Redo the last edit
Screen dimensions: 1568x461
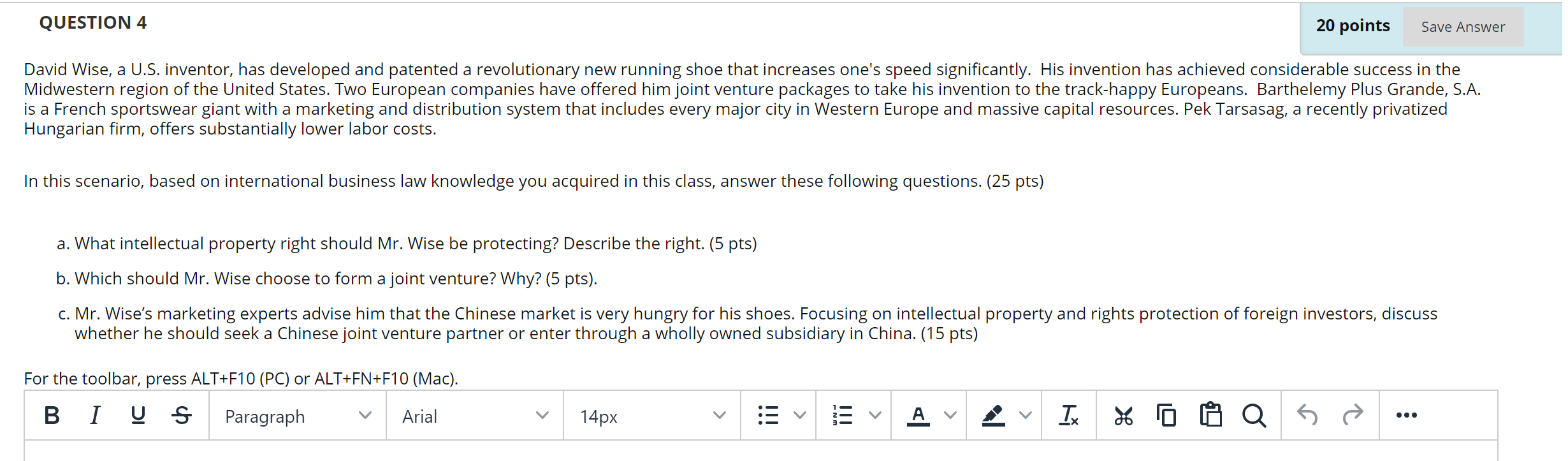tap(1353, 415)
